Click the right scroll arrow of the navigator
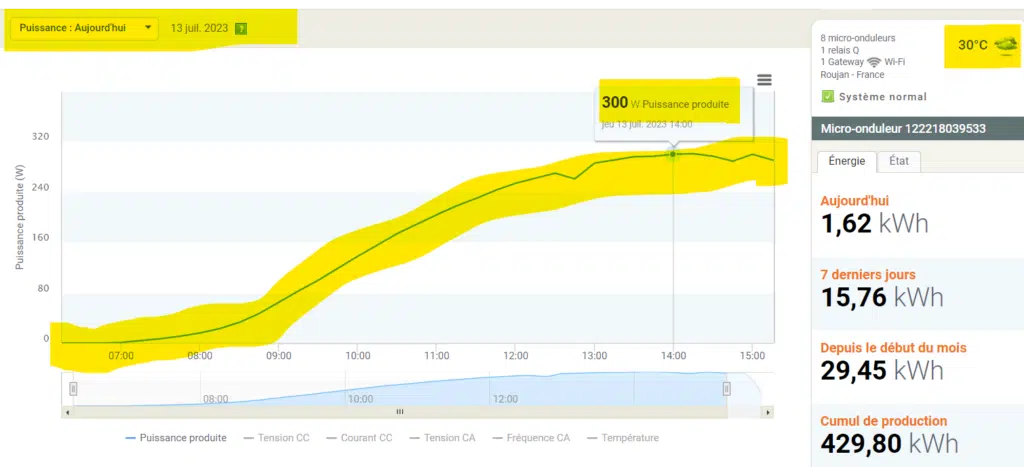 (767, 411)
